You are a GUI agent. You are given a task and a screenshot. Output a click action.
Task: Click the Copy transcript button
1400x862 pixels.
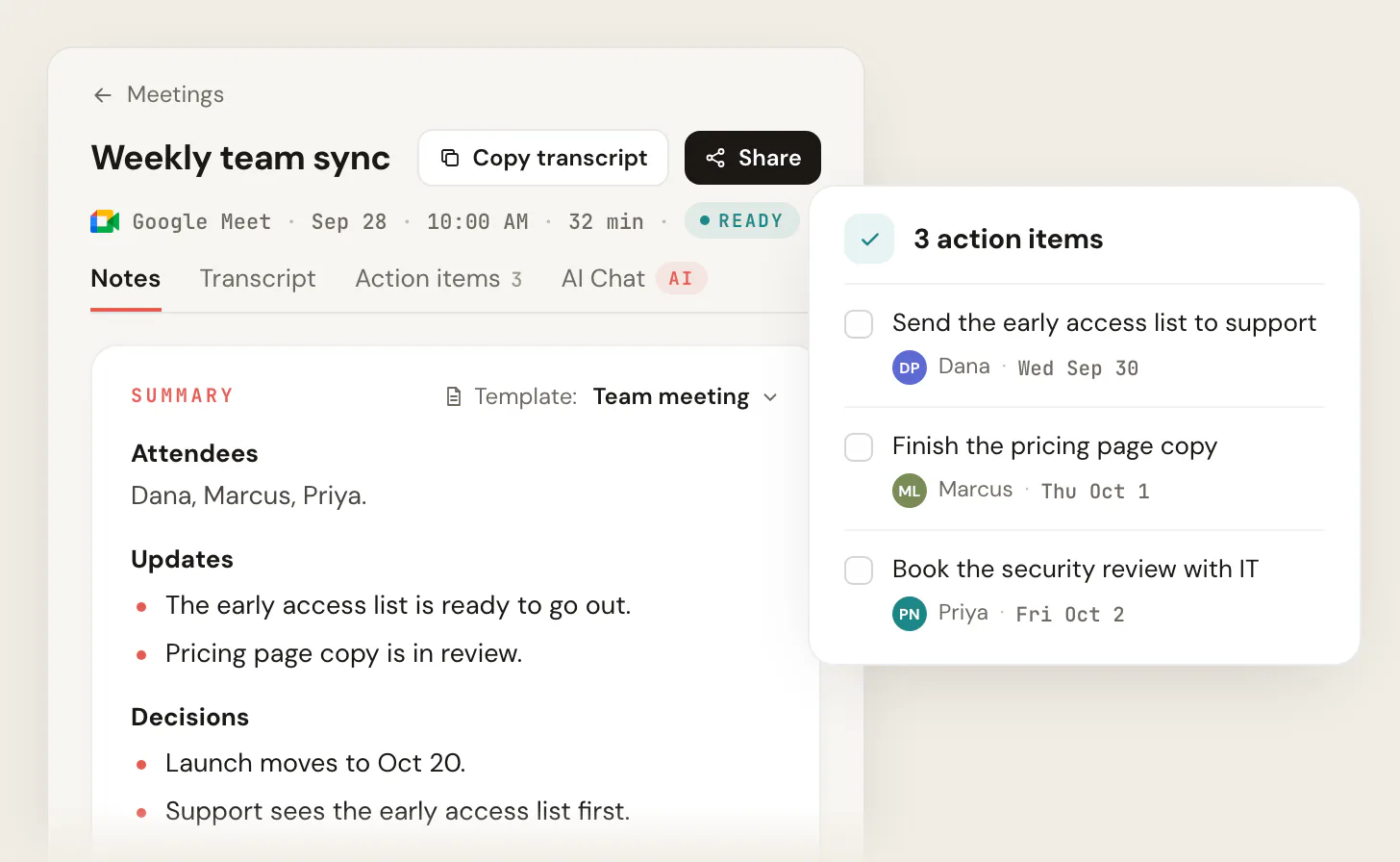[x=543, y=158]
